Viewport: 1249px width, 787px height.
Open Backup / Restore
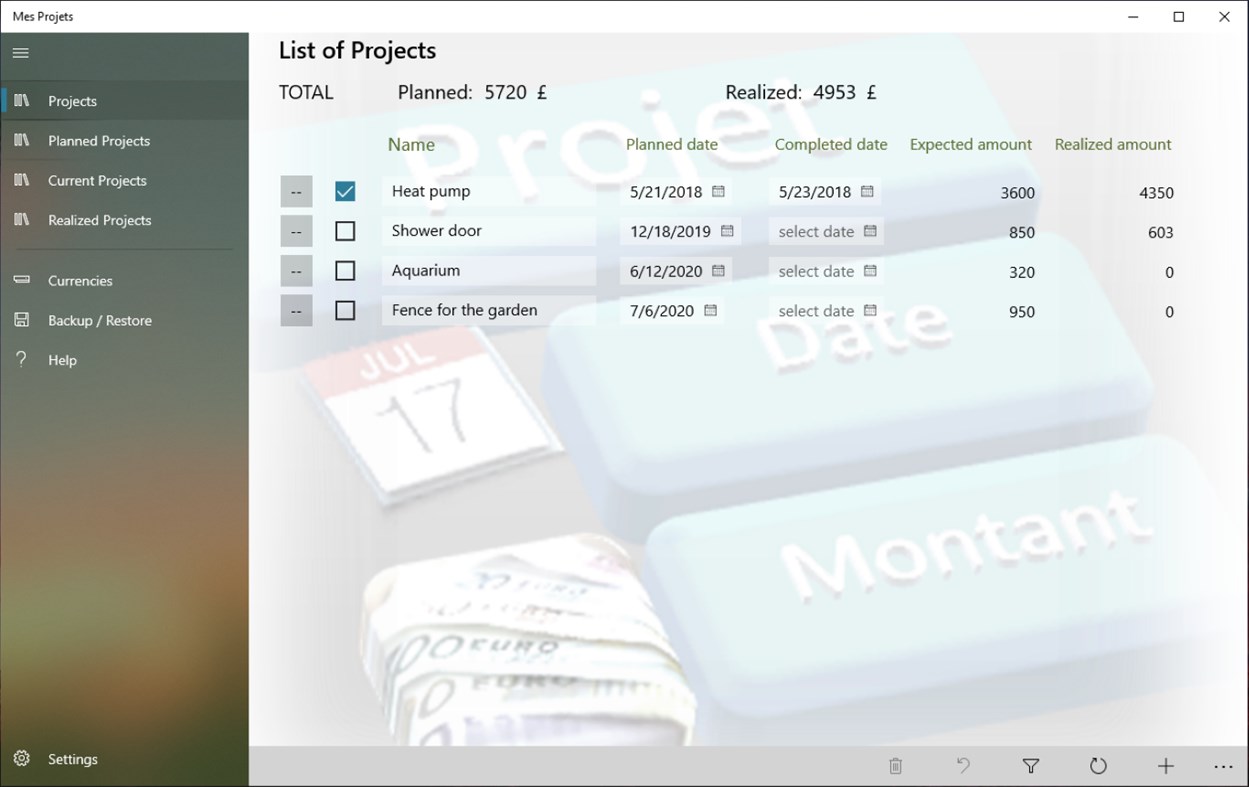point(100,320)
